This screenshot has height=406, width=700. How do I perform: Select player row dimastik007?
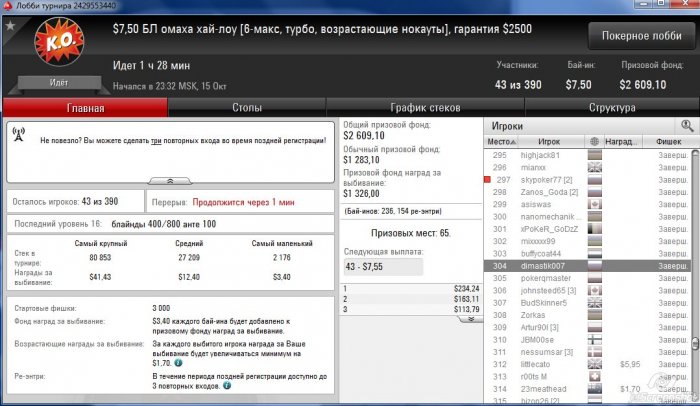[587, 266]
